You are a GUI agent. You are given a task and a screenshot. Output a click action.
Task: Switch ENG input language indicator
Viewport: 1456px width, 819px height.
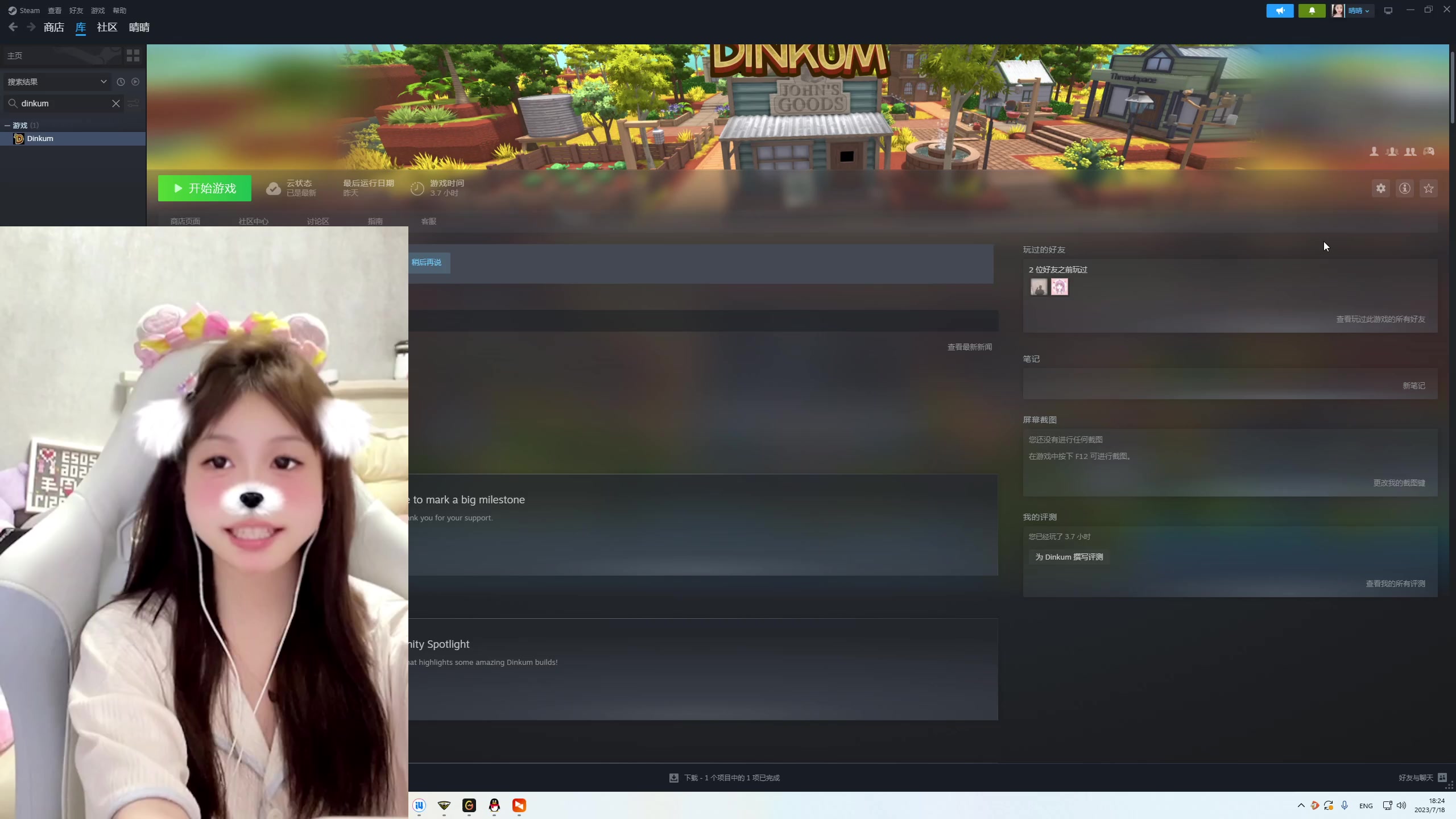click(x=1366, y=805)
